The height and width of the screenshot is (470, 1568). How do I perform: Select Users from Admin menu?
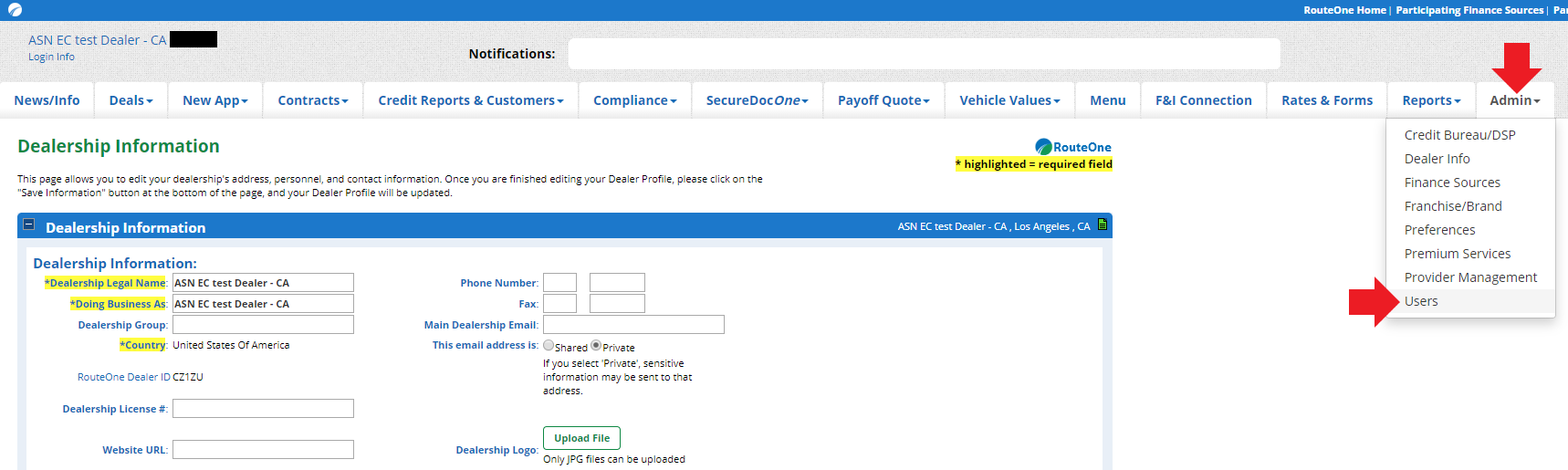pos(1421,301)
